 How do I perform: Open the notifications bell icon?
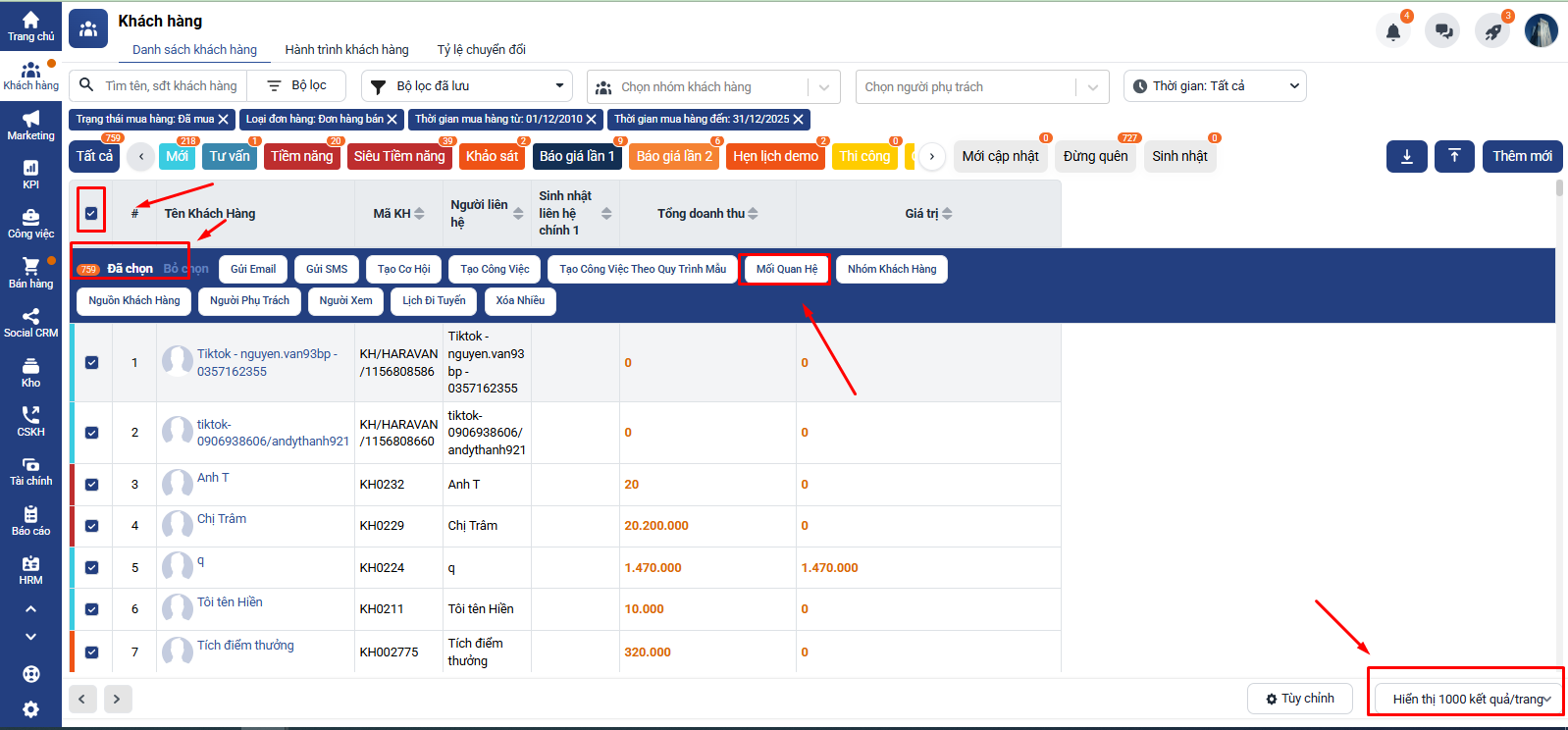pos(1392,31)
